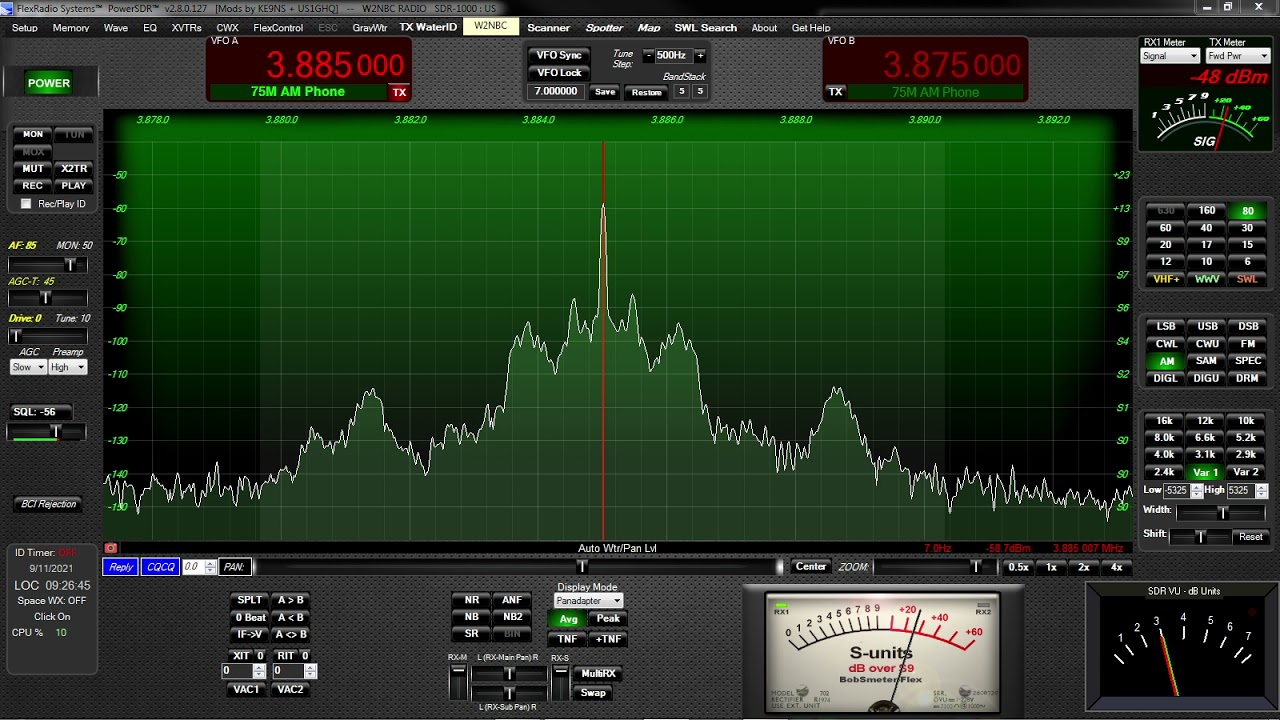
Task: Open the SWL Search menu
Action: tap(705, 28)
